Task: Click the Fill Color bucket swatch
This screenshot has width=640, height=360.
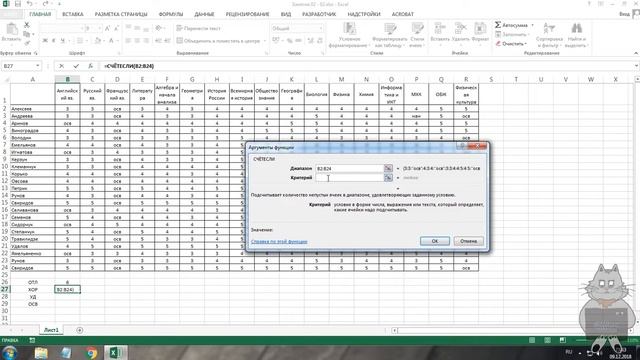Action: click(x=97, y=41)
